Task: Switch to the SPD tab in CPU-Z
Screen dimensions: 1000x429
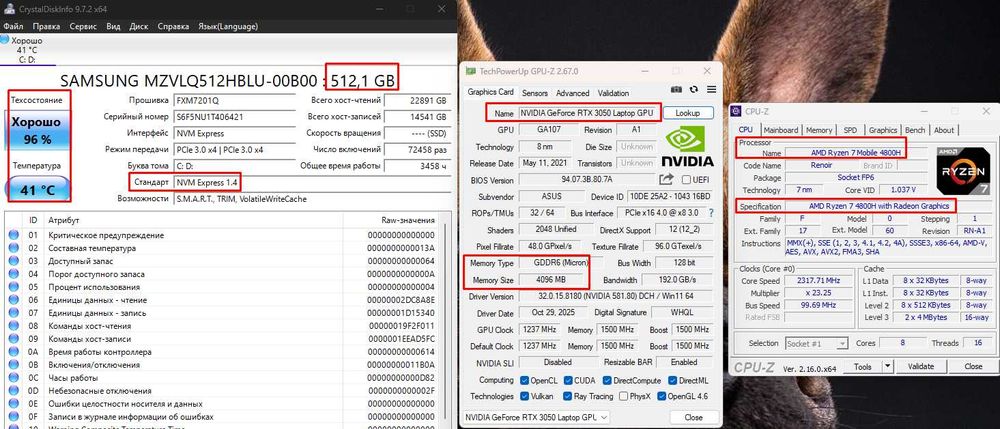Action: (x=850, y=130)
